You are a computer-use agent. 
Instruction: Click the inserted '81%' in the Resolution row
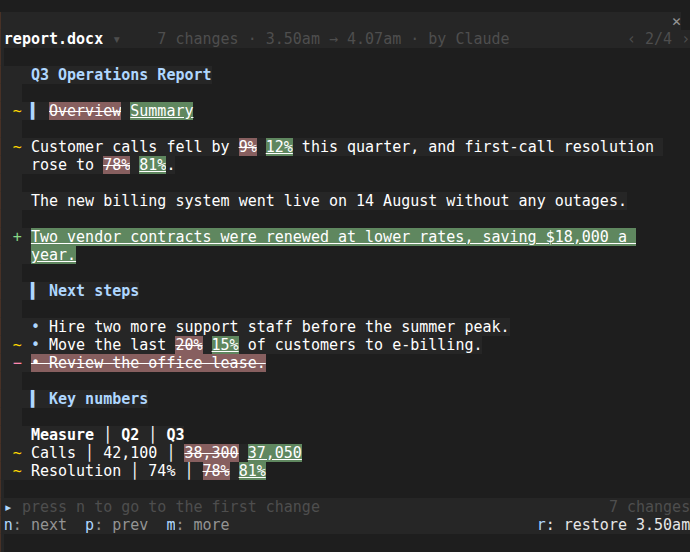tap(252, 471)
